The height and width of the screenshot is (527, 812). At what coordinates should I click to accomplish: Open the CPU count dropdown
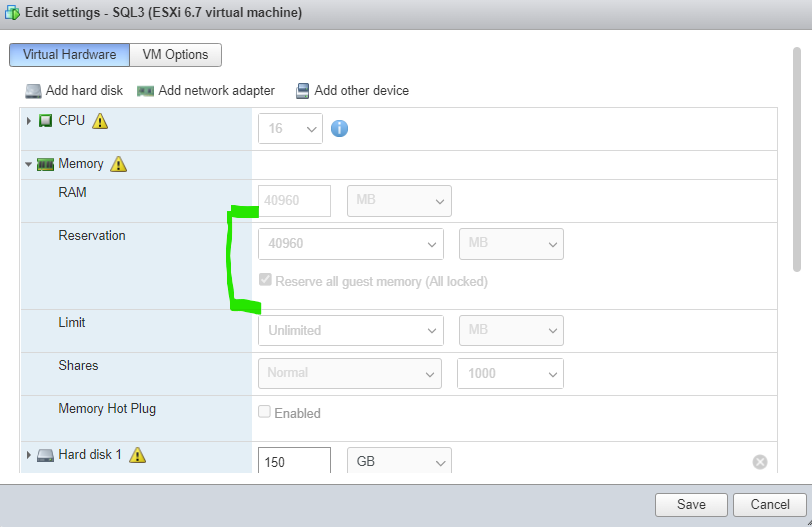click(x=290, y=128)
